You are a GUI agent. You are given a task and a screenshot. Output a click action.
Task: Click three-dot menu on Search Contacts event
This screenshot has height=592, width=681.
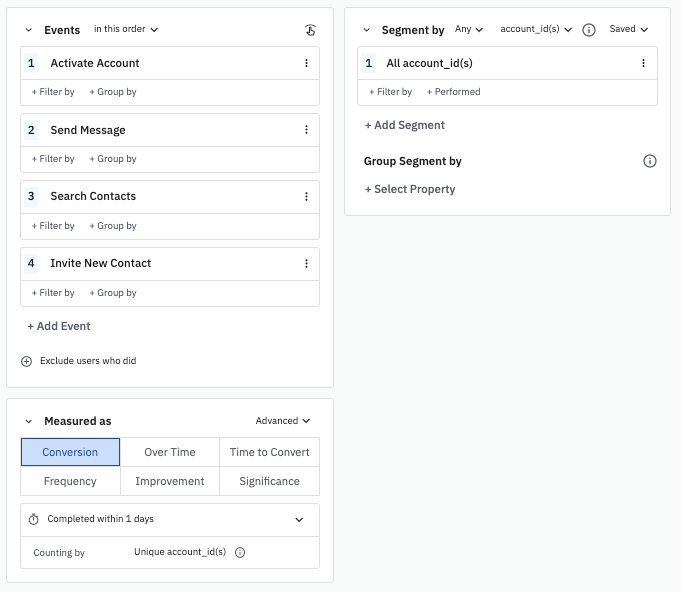306,197
